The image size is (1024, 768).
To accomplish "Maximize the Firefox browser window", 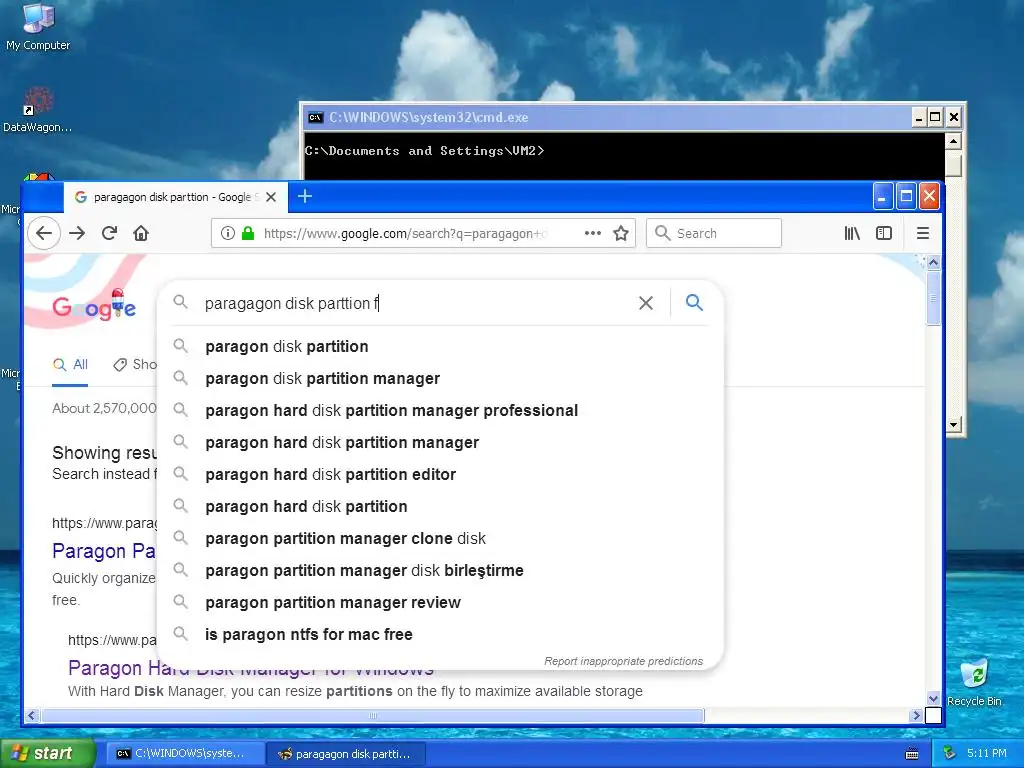I will click(906, 196).
